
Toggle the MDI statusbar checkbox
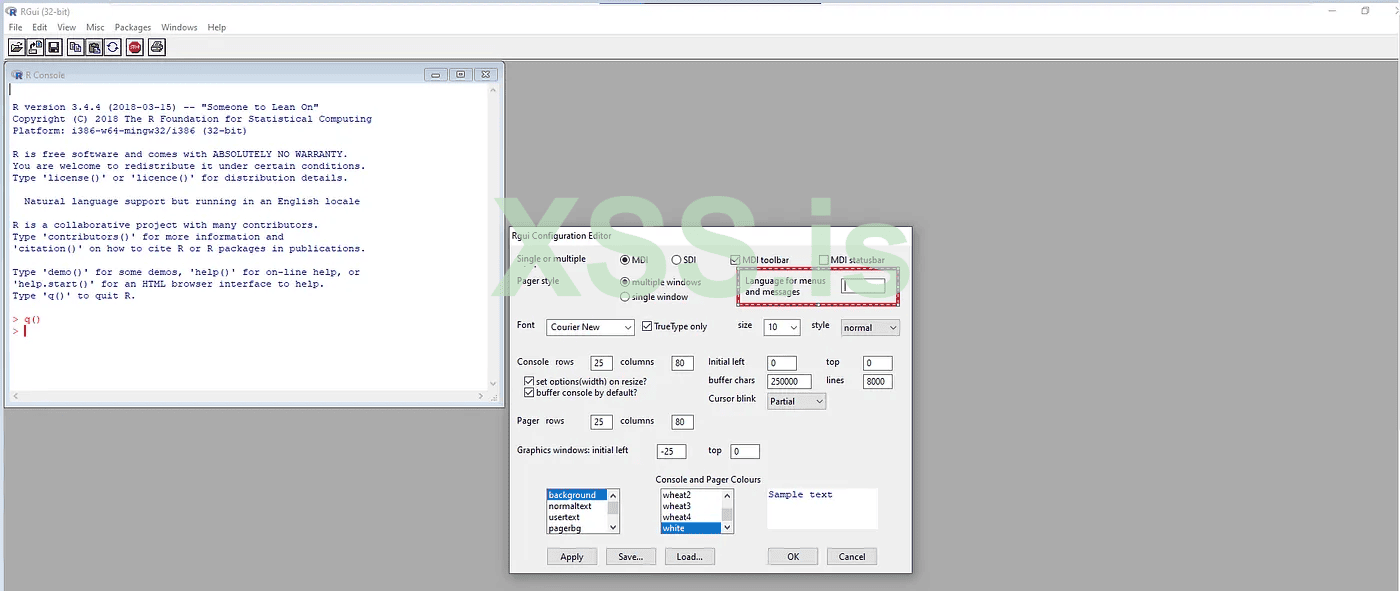823,260
